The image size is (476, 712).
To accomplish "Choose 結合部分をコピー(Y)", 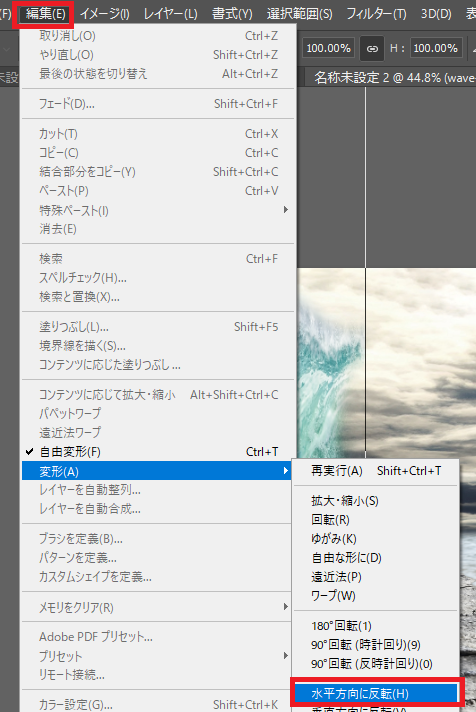I will click(159, 172).
